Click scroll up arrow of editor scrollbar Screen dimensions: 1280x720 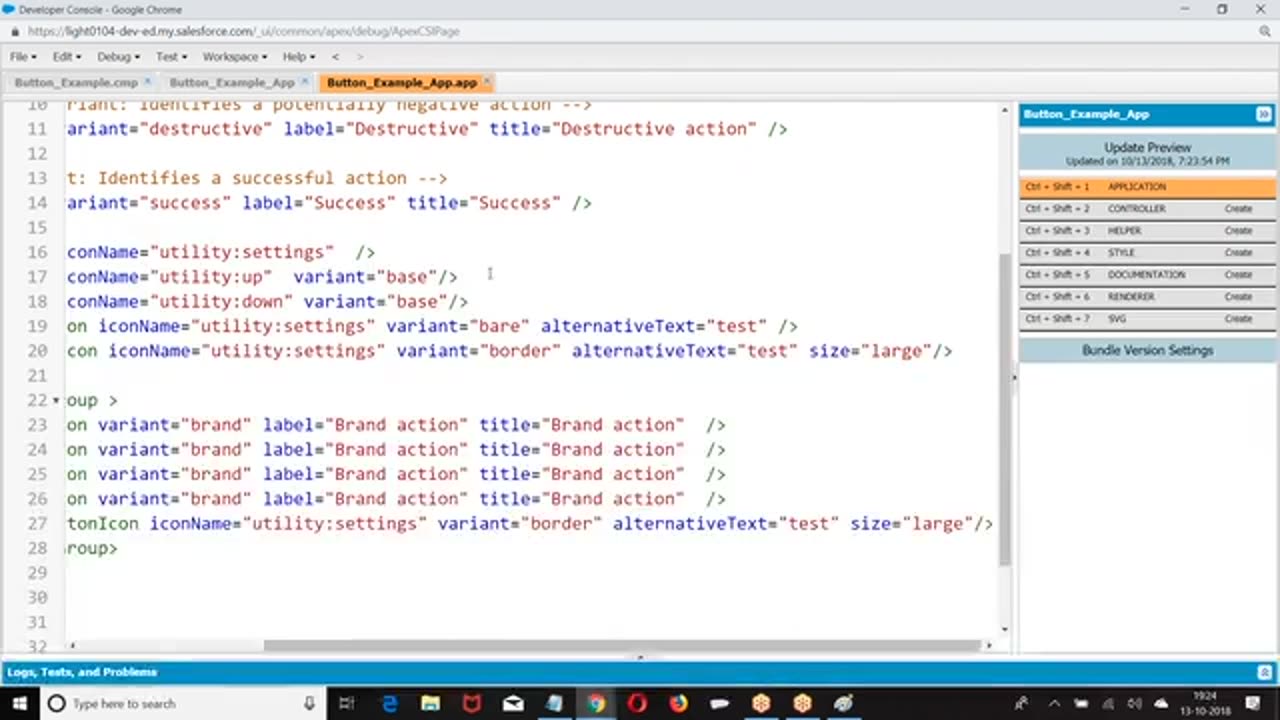[1005, 108]
